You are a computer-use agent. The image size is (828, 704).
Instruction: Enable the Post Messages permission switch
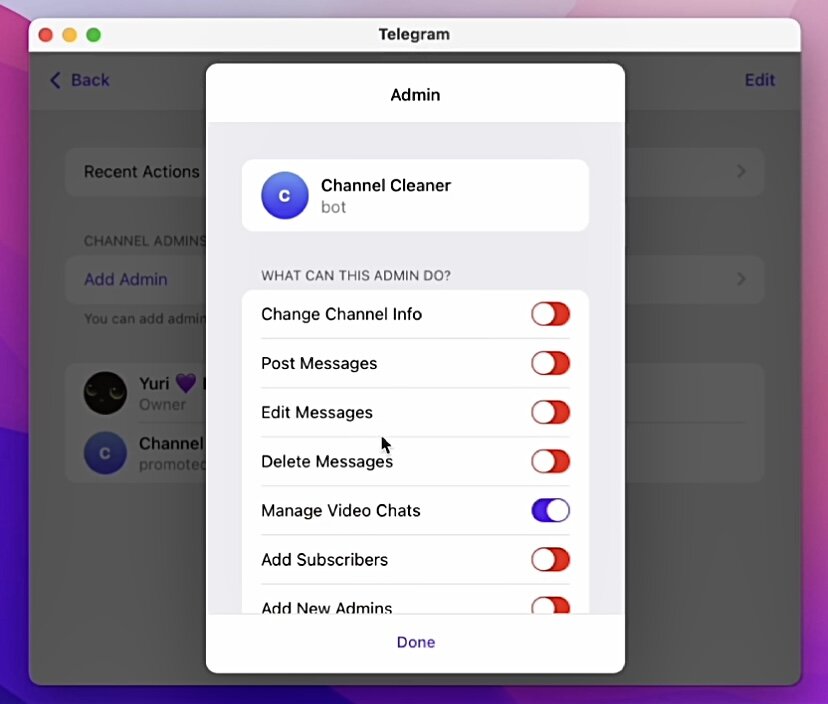550,363
